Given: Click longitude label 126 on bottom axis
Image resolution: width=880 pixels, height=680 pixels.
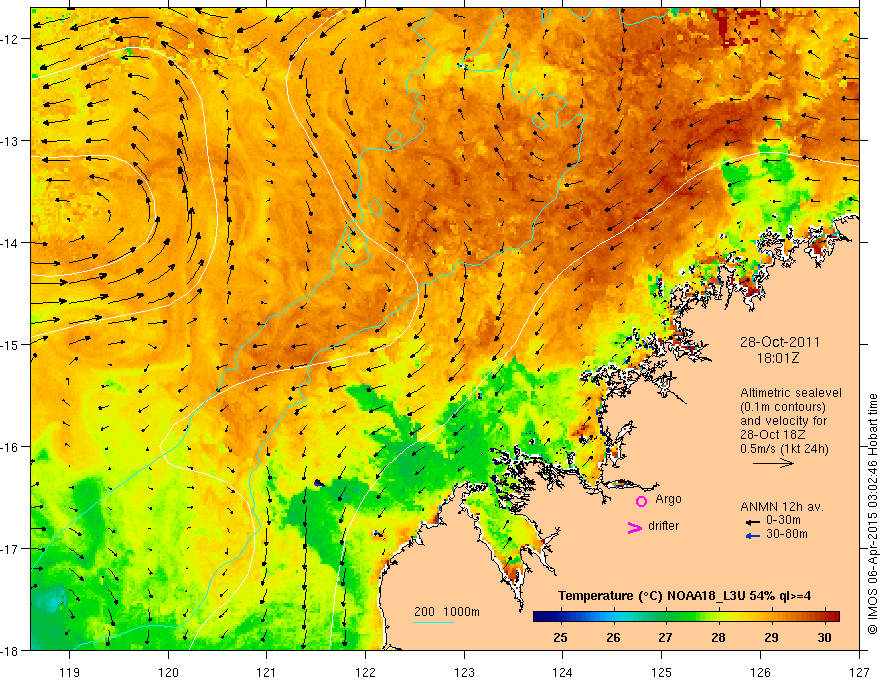Looking at the screenshot, I should [x=760, y=672].
